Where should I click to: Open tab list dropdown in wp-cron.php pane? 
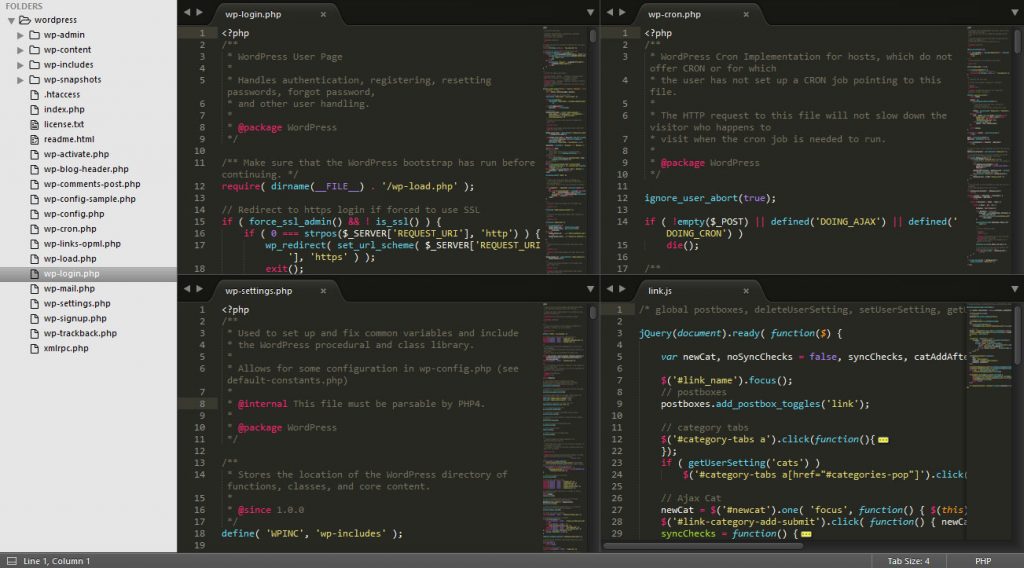point(1016,14)
